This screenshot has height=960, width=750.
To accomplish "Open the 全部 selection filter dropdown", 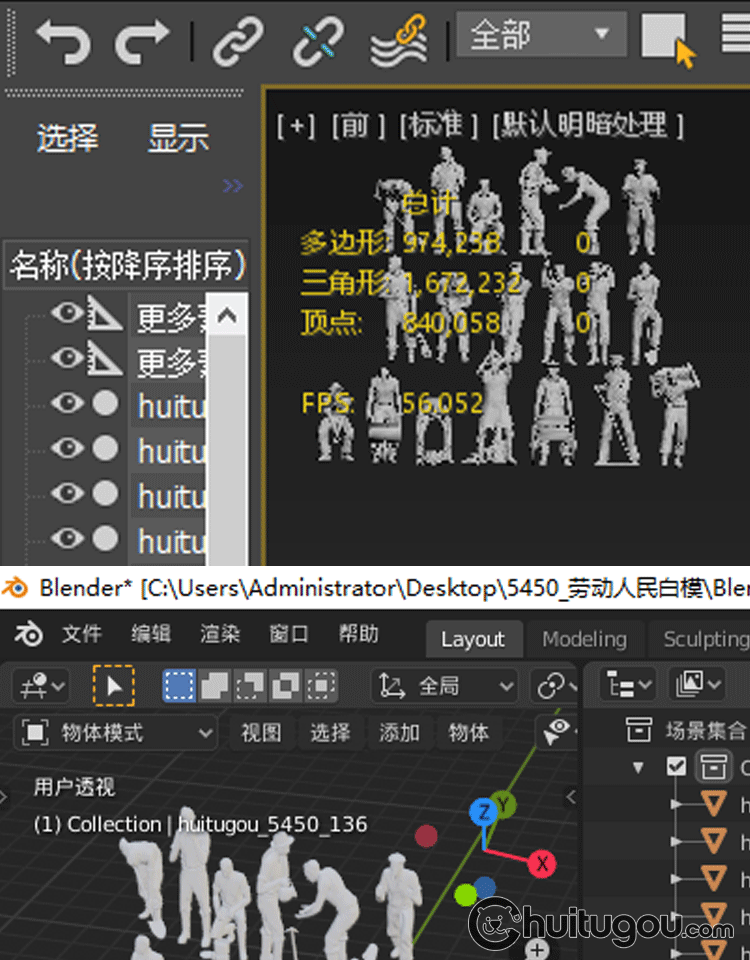I will [541, 34].
